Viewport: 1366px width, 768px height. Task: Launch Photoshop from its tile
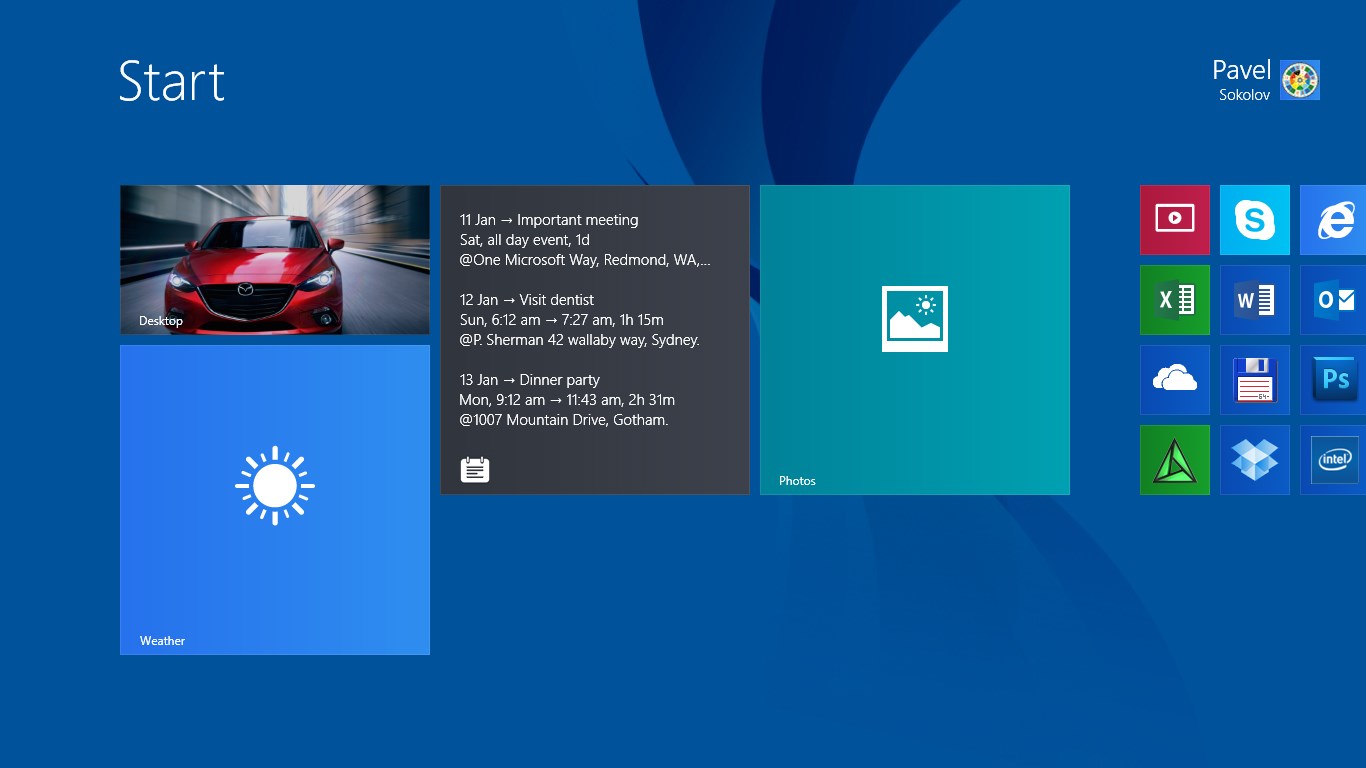point(1334,380)
